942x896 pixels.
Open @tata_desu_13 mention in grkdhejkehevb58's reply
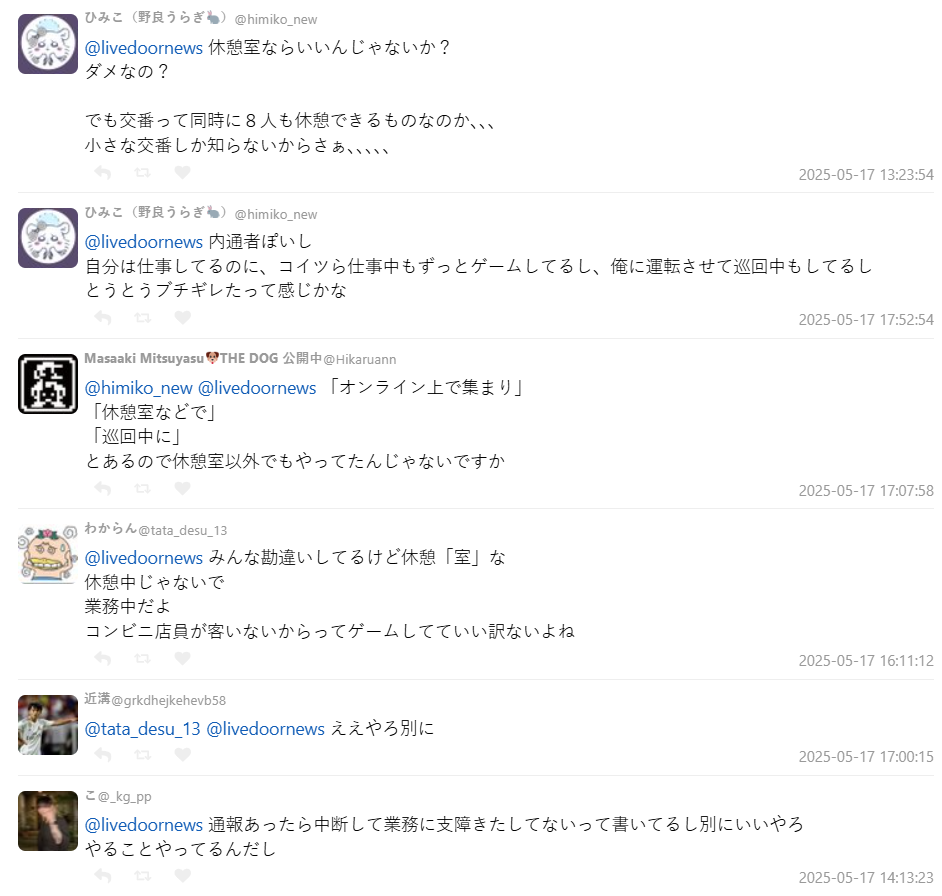click(x=142, y=729)
